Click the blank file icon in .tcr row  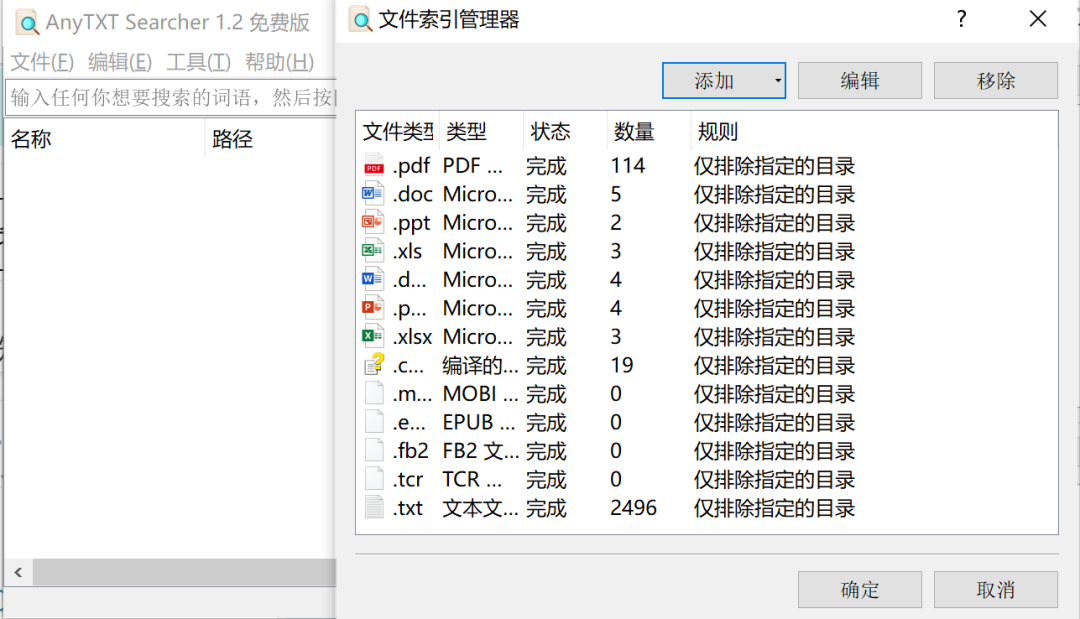[374, 479]
